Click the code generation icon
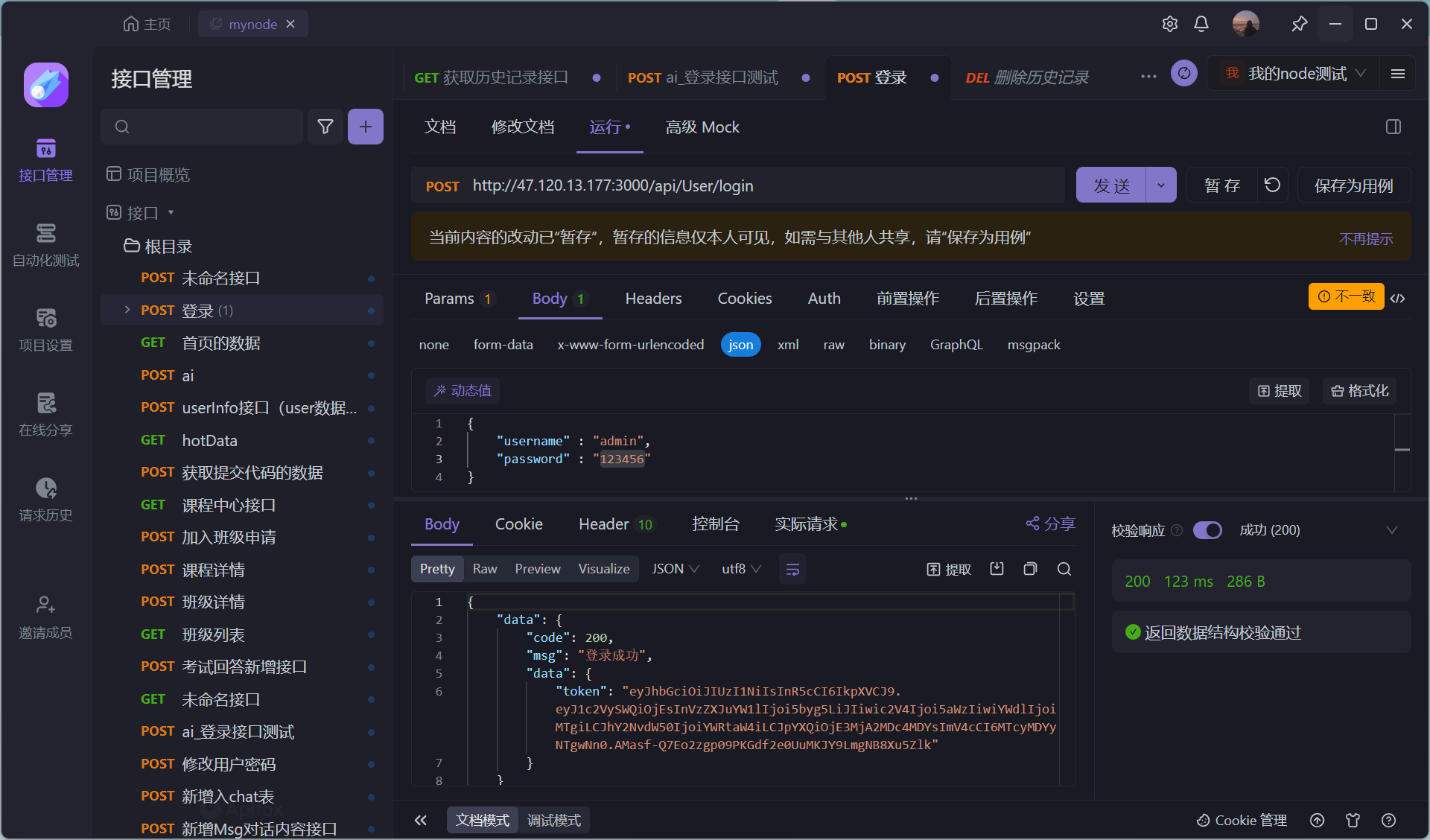 point(1398,298)
